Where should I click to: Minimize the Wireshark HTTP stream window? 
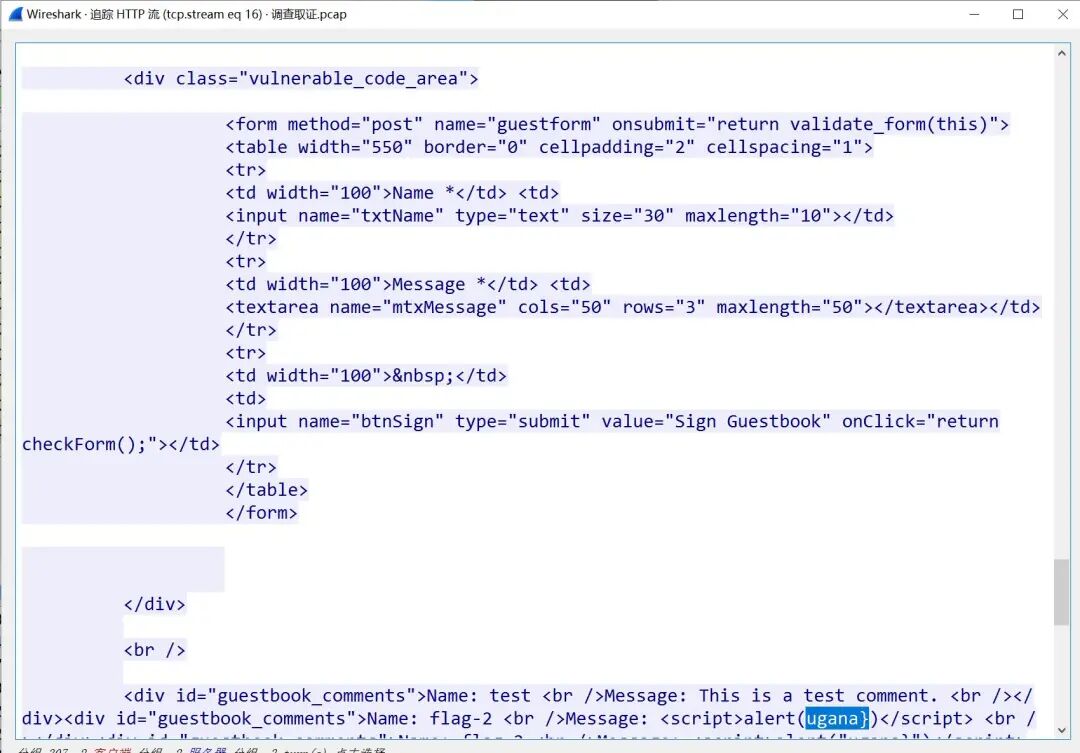click(974, 14)
